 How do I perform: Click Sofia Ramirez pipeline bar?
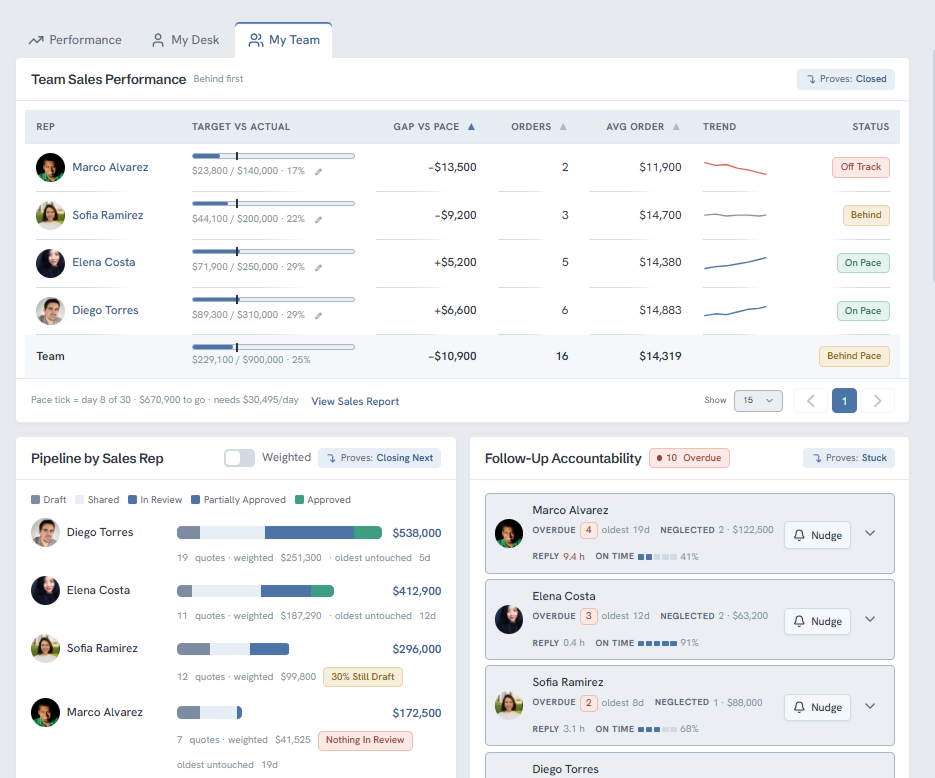233,649
